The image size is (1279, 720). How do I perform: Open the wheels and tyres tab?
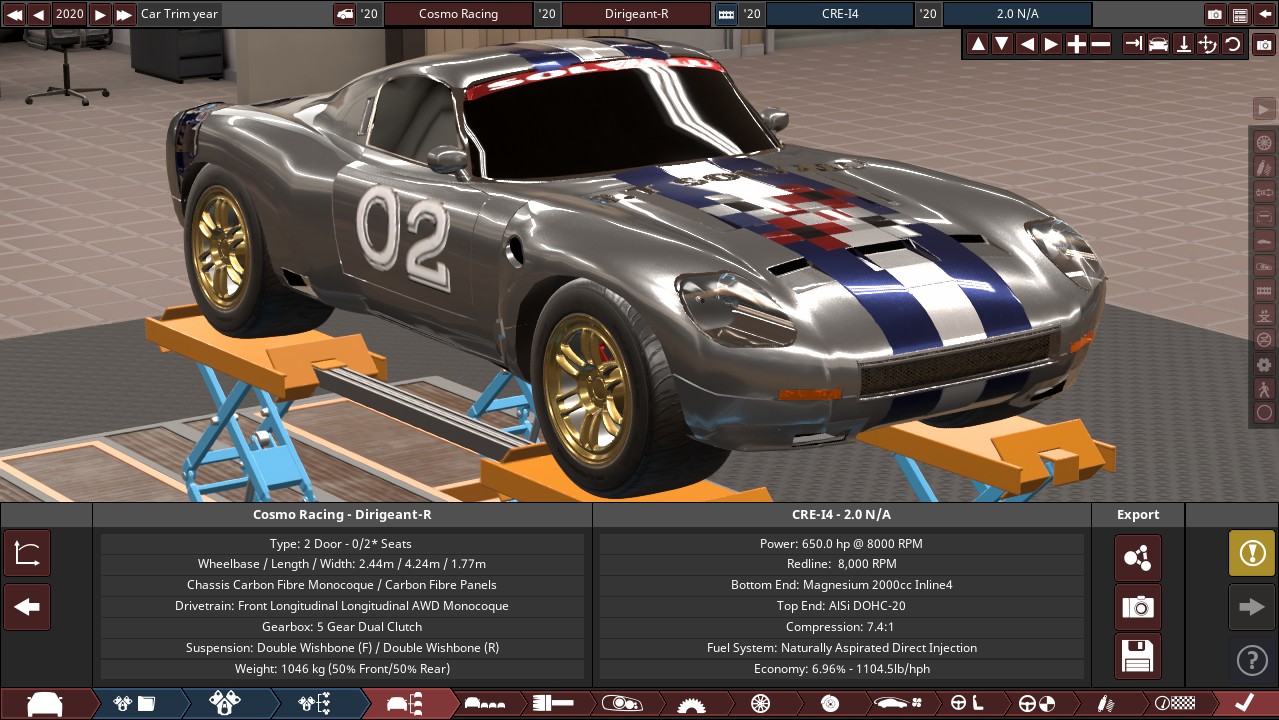[759, 703]
